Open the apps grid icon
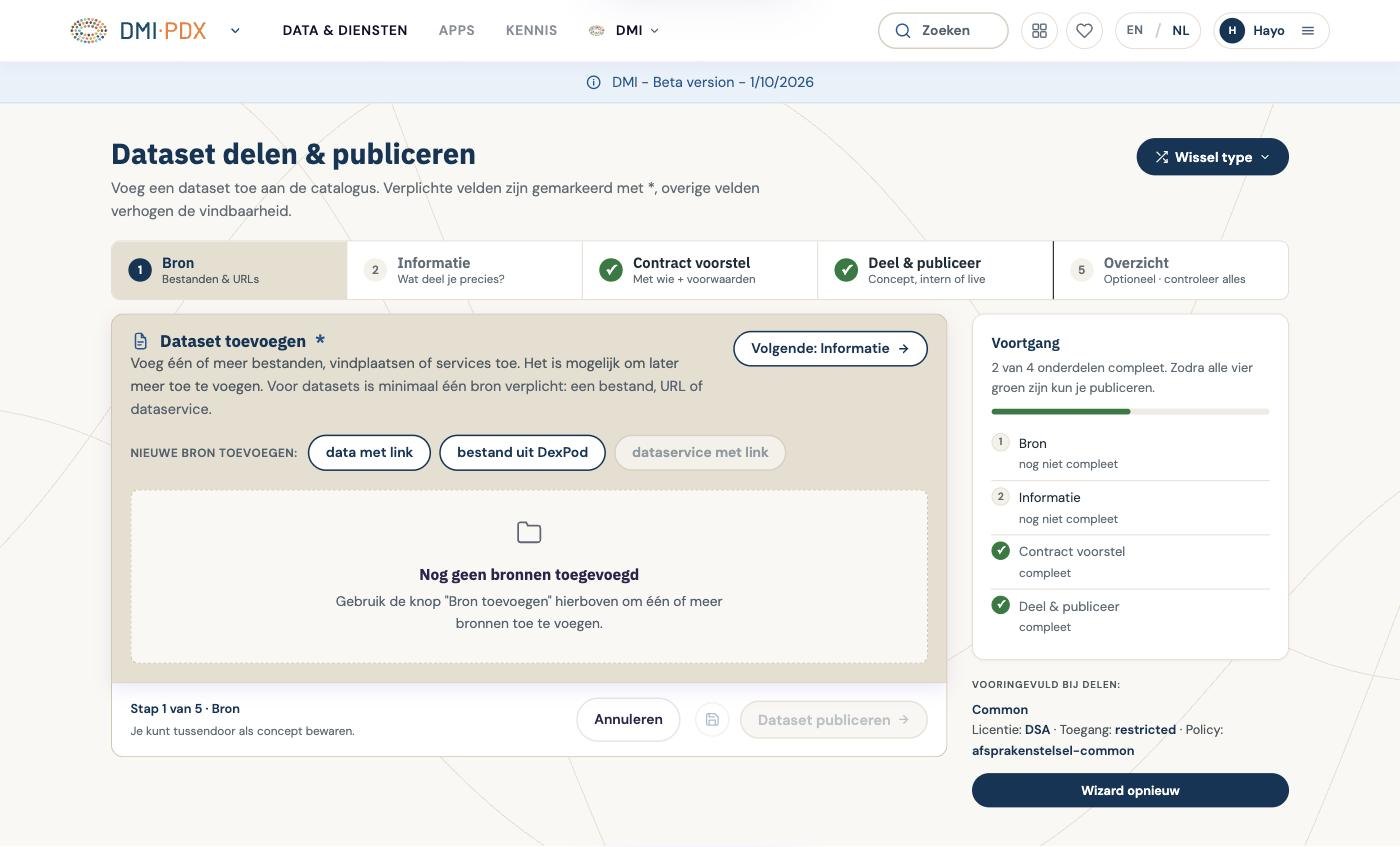 (x=1039, y=30)
